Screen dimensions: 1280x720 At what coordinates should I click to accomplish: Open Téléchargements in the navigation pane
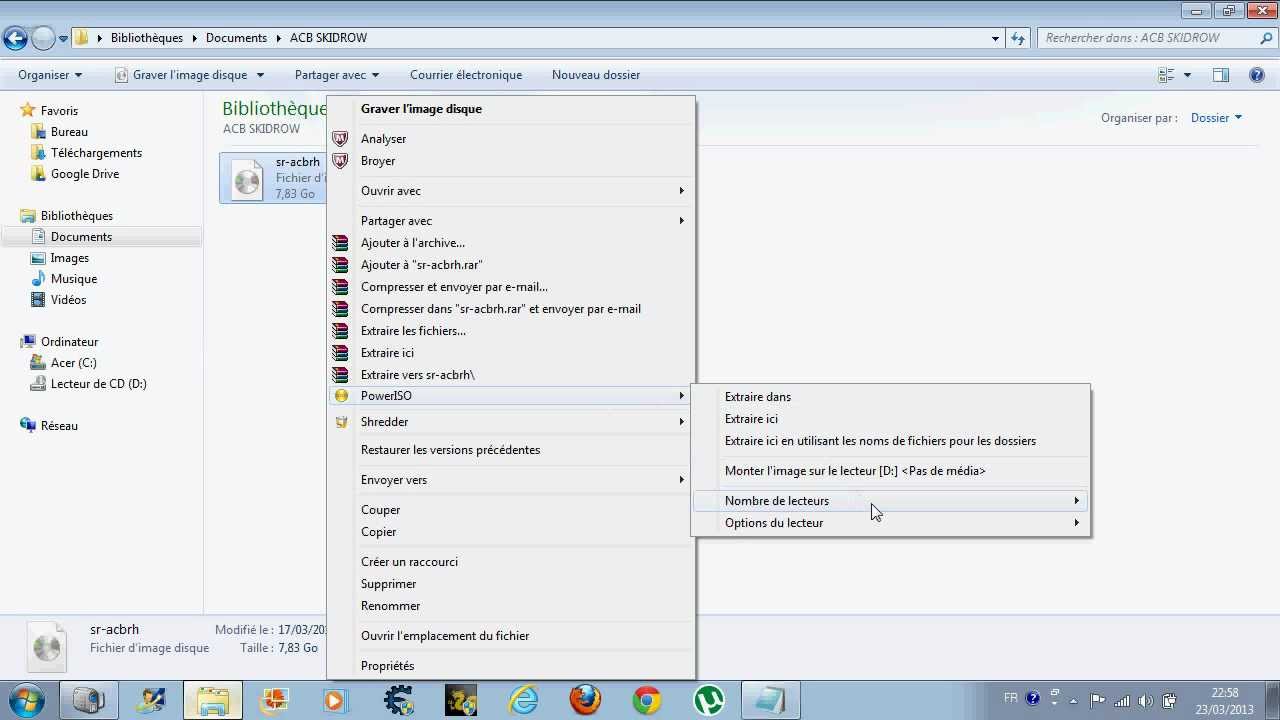click(x=96, y=153)
